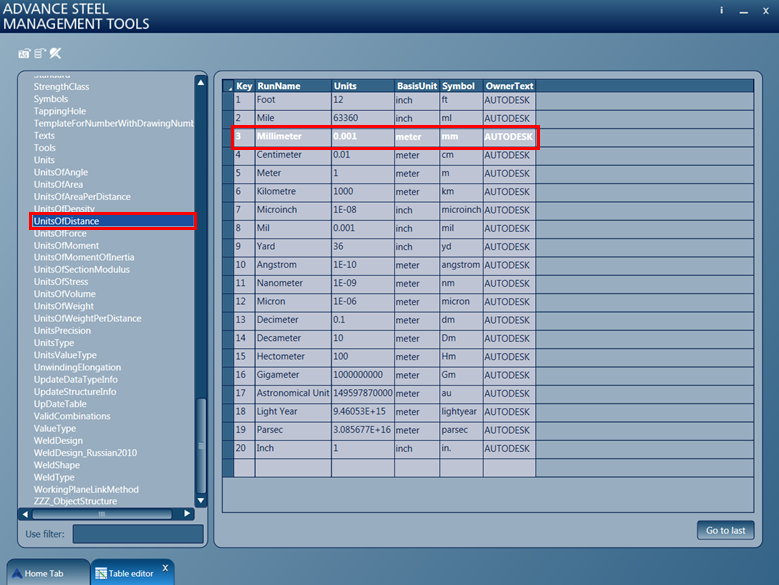
Task: Select the Tools table
Action: click(45, 148)
